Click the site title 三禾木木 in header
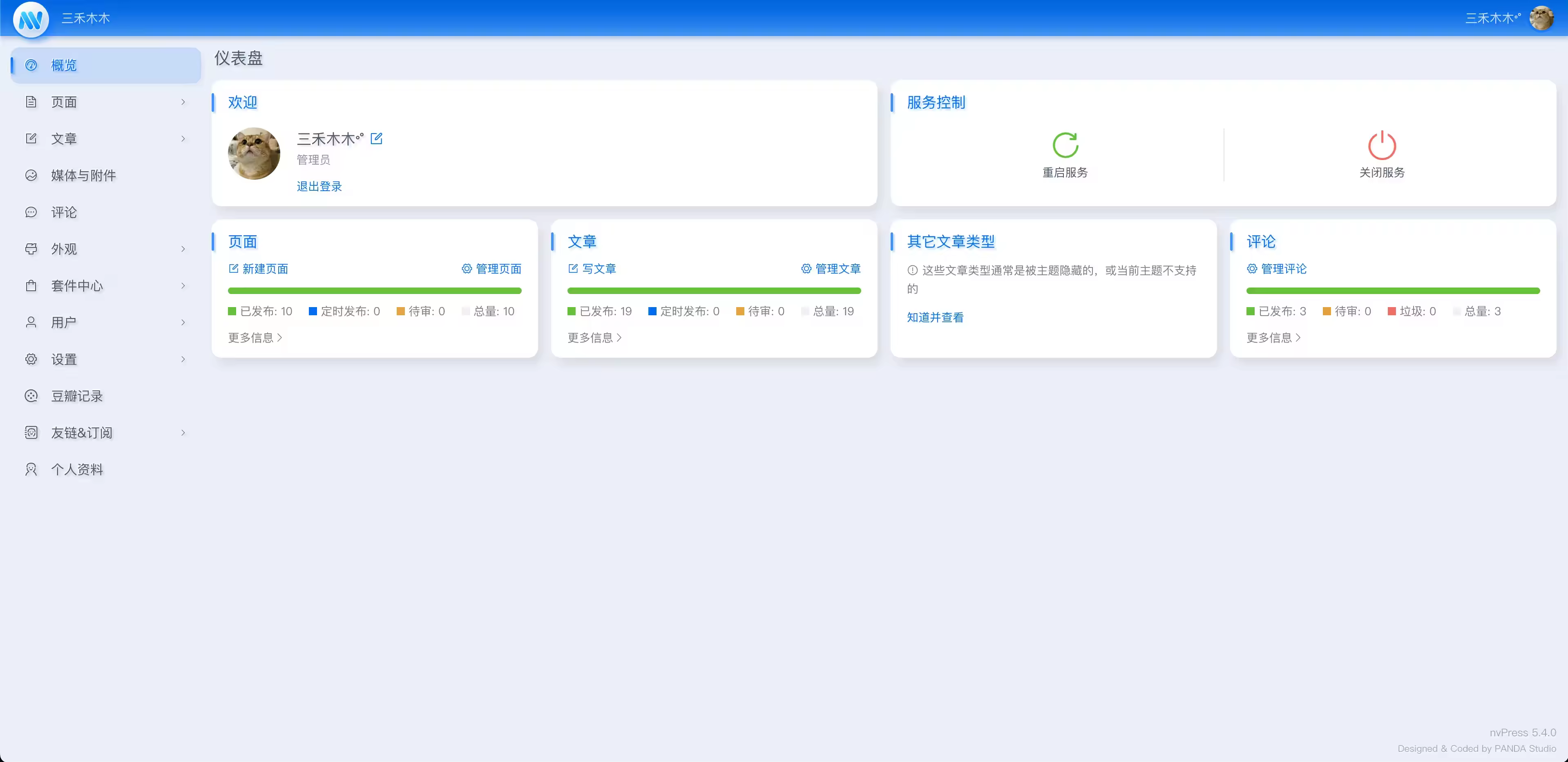This screenshot has height=762, width=1568. (86, 18)
